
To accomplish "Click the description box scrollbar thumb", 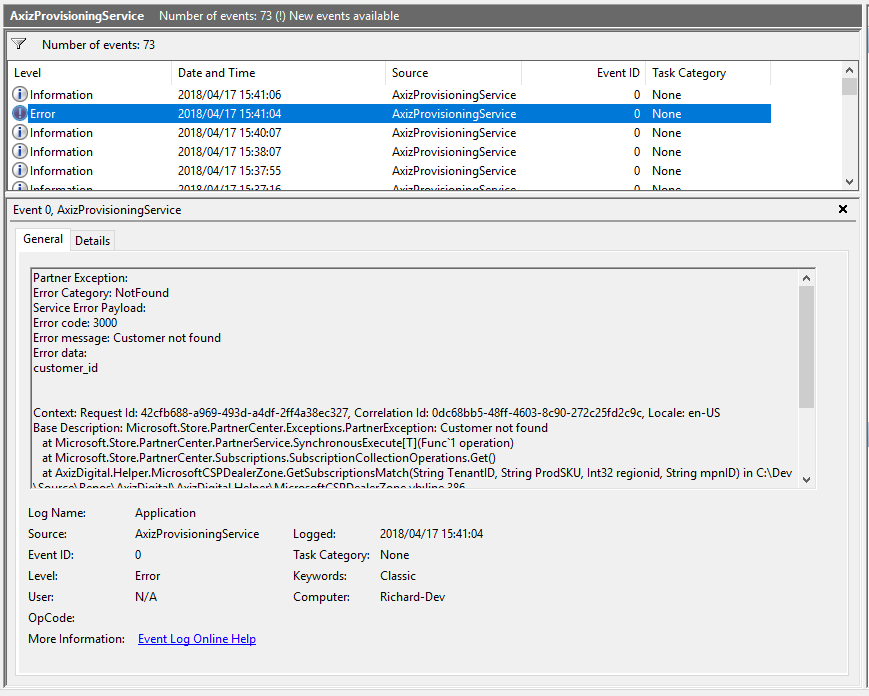I will point(806,347).
